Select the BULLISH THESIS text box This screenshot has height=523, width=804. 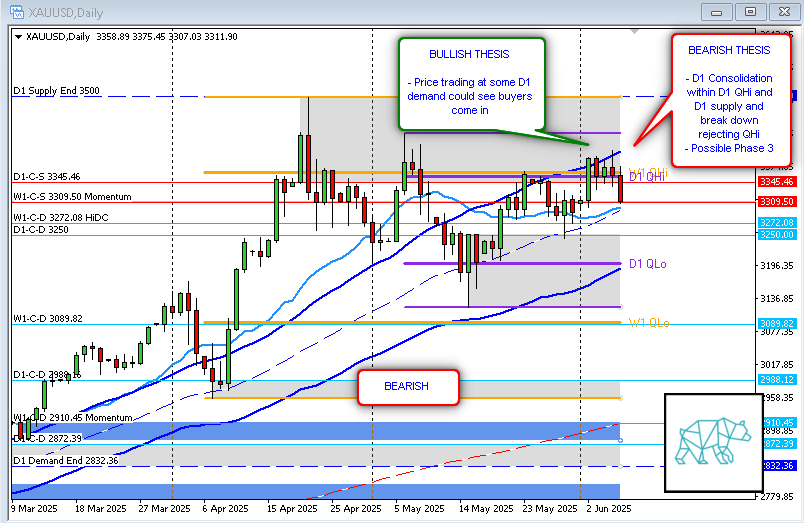[471, 83]
